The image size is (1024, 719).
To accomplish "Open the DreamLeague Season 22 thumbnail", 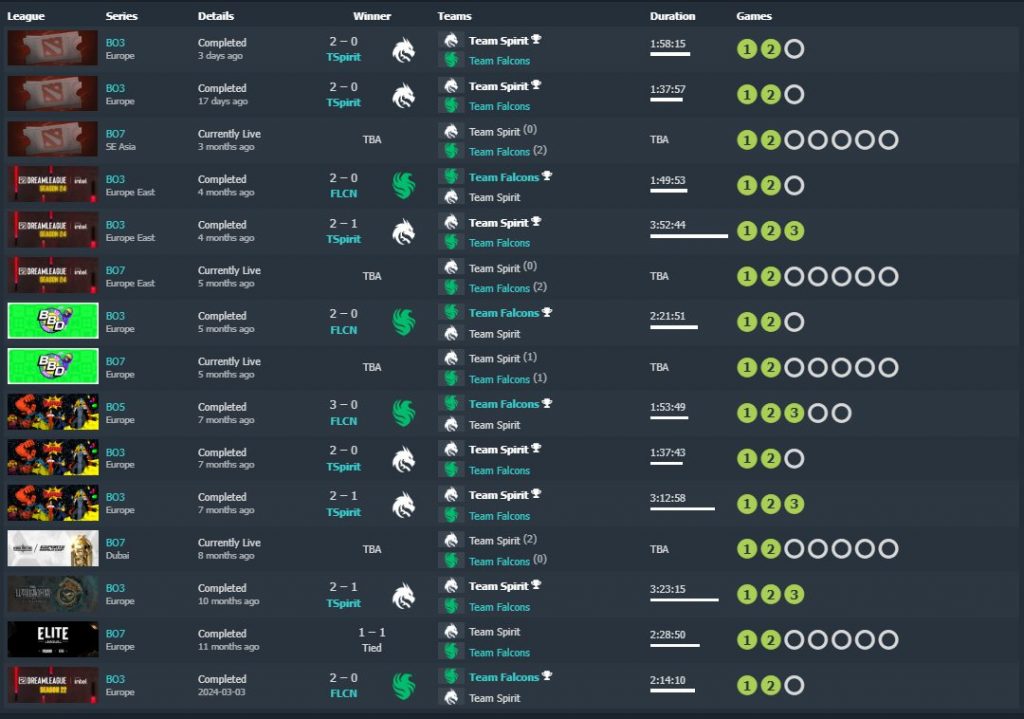I will coord(53,685).
